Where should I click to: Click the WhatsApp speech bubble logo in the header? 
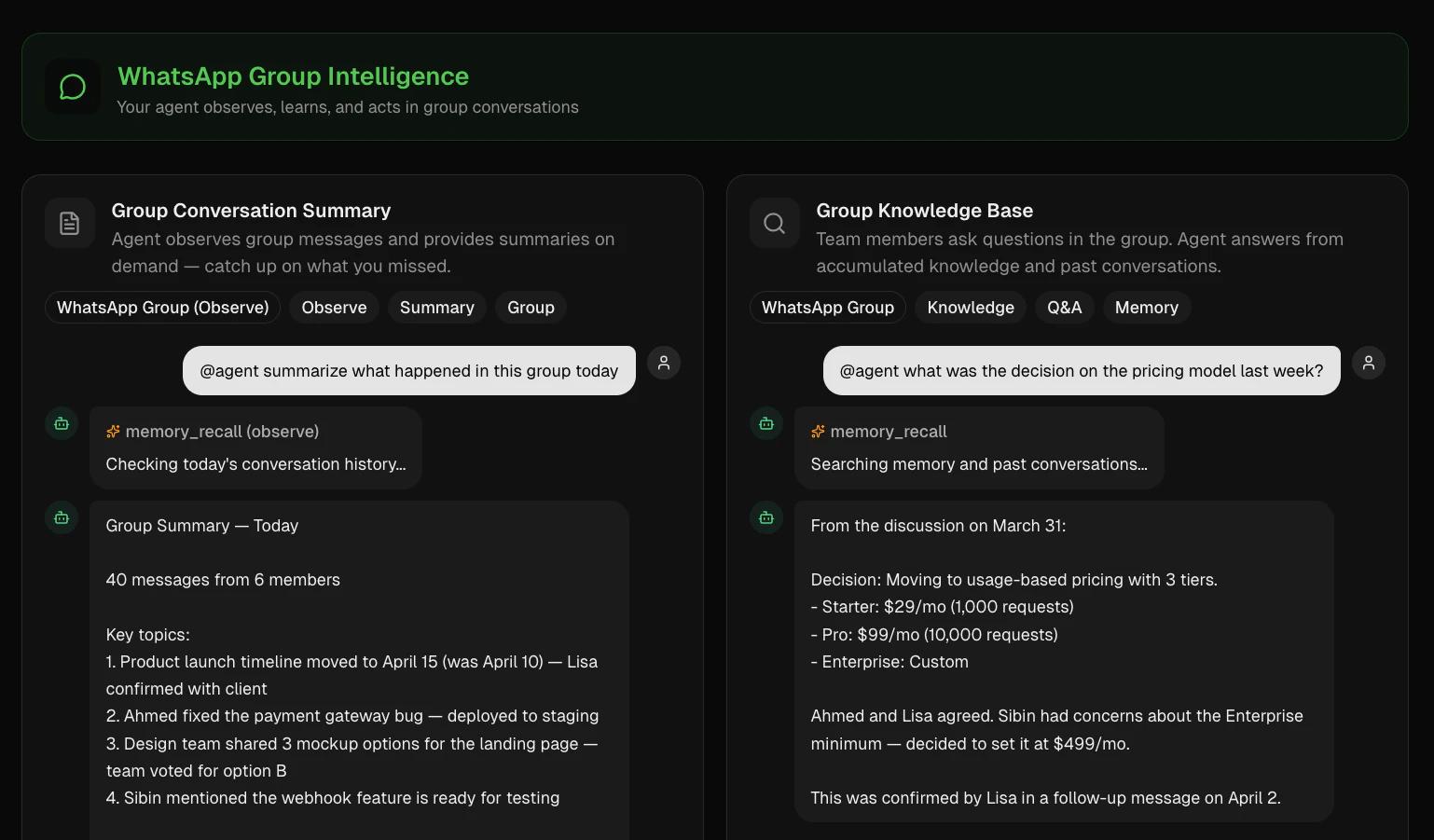click(x=72, y=86)
